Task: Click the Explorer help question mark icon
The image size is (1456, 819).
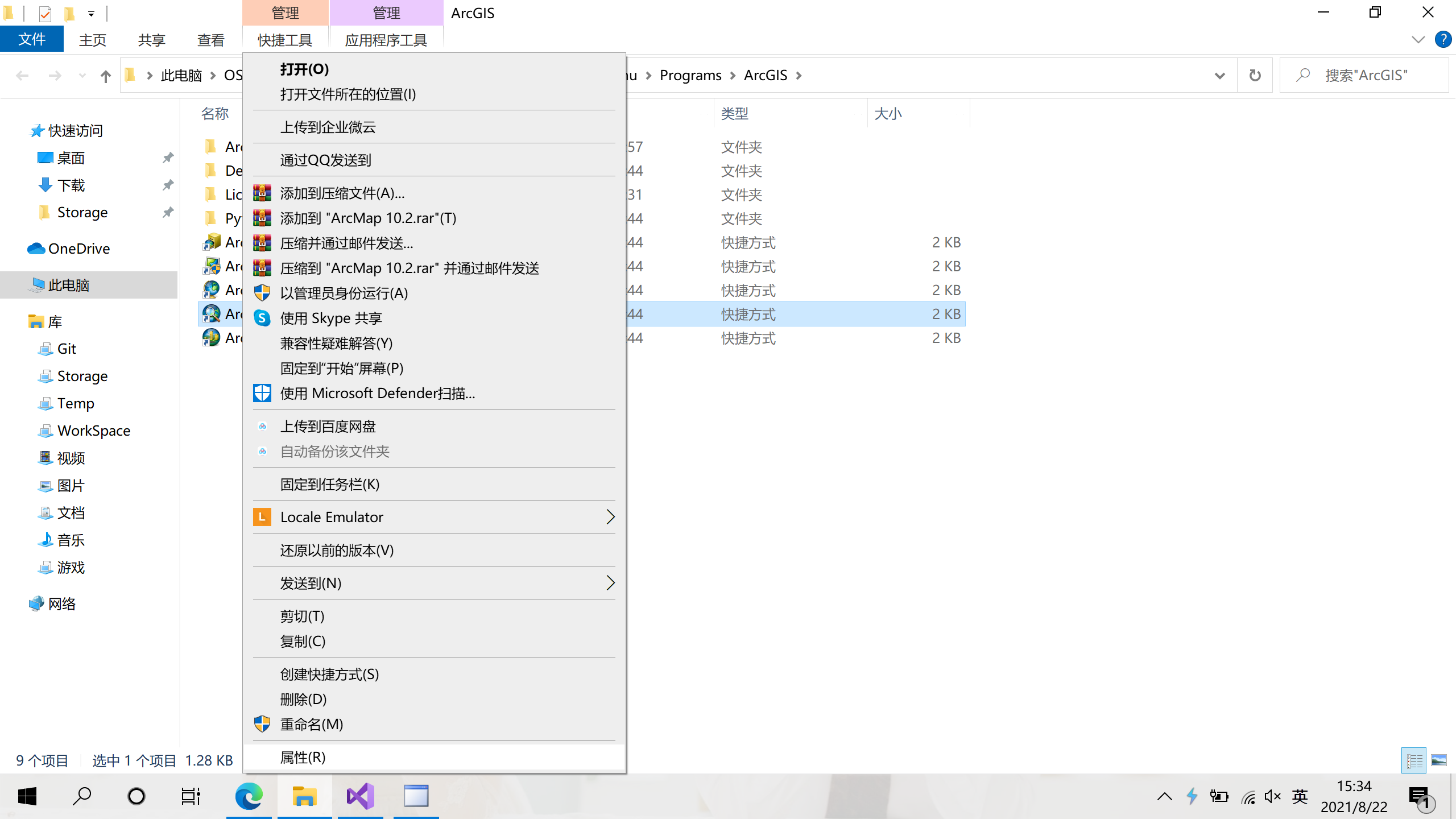Action: (x=1443, y=39)
